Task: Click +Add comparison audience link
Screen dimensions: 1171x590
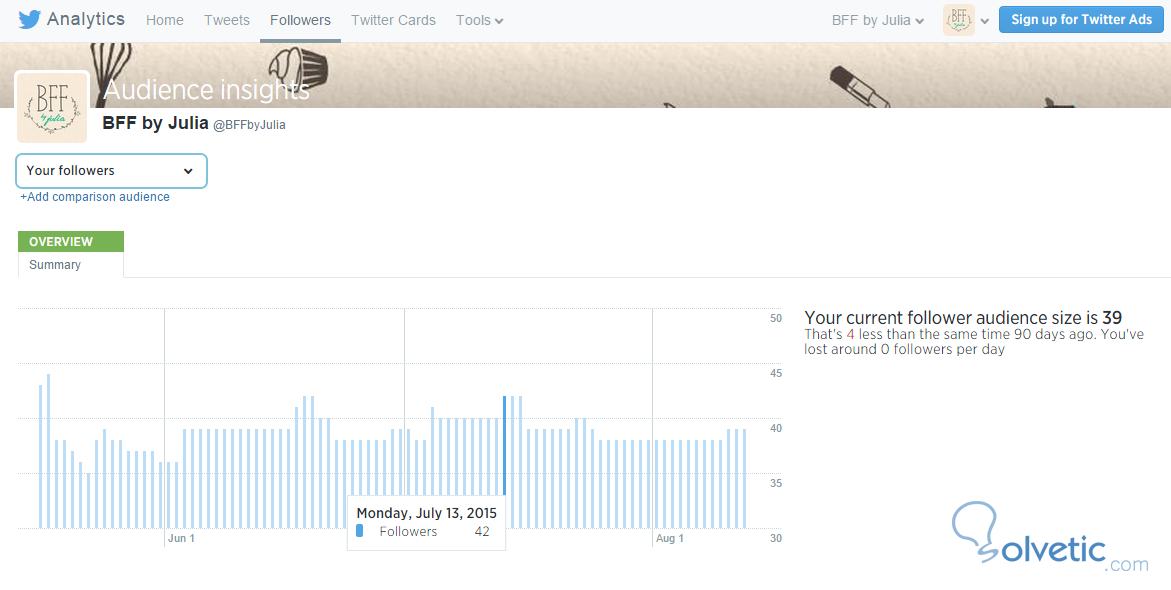Action: [x=95, y=197]
